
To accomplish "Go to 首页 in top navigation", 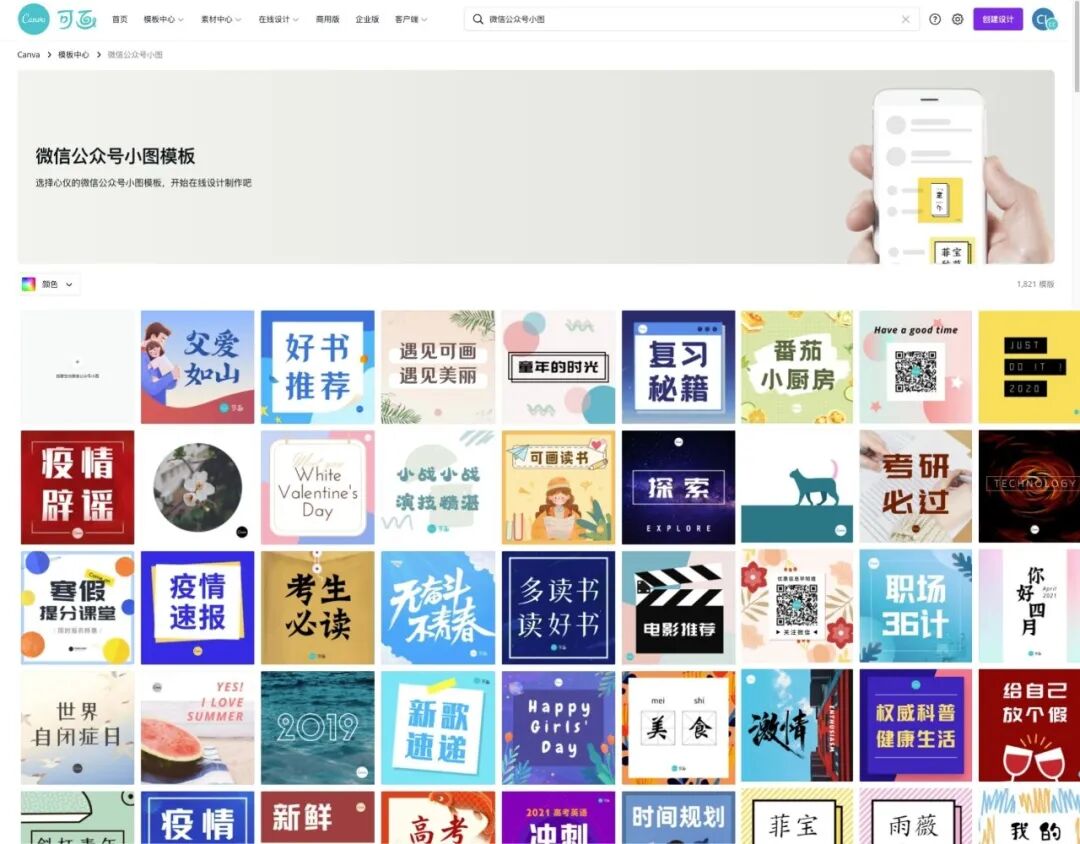I will (x=120, y=19).
